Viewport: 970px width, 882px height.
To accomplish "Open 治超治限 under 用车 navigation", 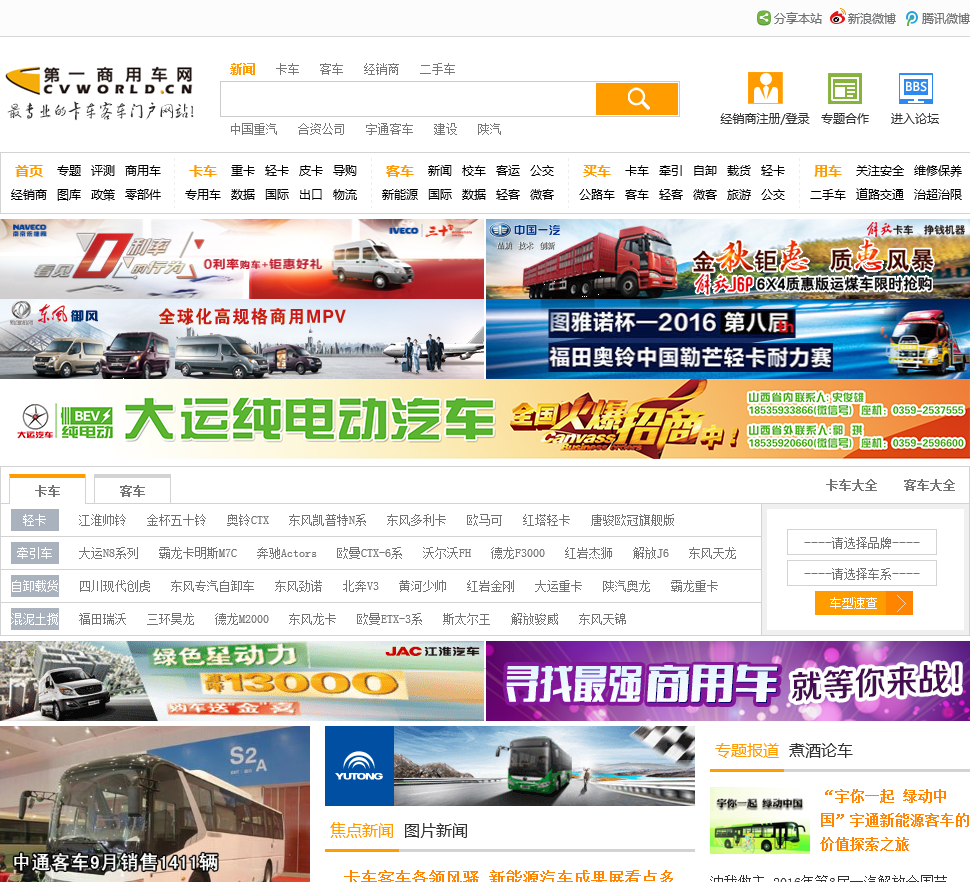I will [938, 195].
